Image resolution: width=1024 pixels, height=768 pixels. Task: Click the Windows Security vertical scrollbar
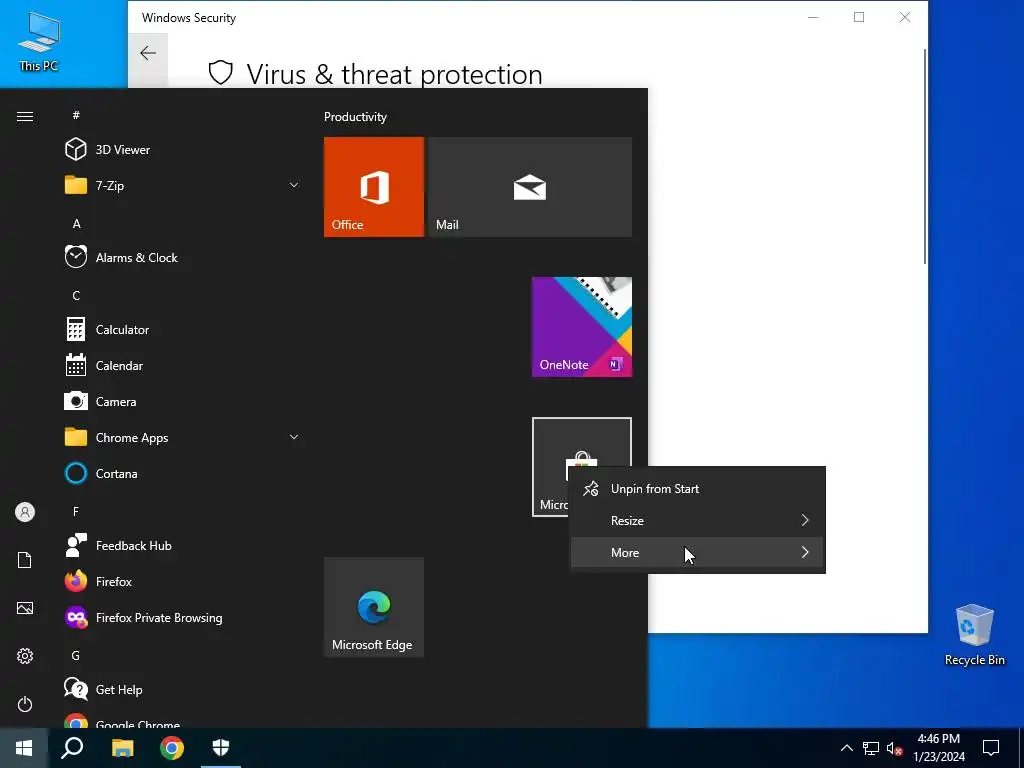[x=925, y=157]
